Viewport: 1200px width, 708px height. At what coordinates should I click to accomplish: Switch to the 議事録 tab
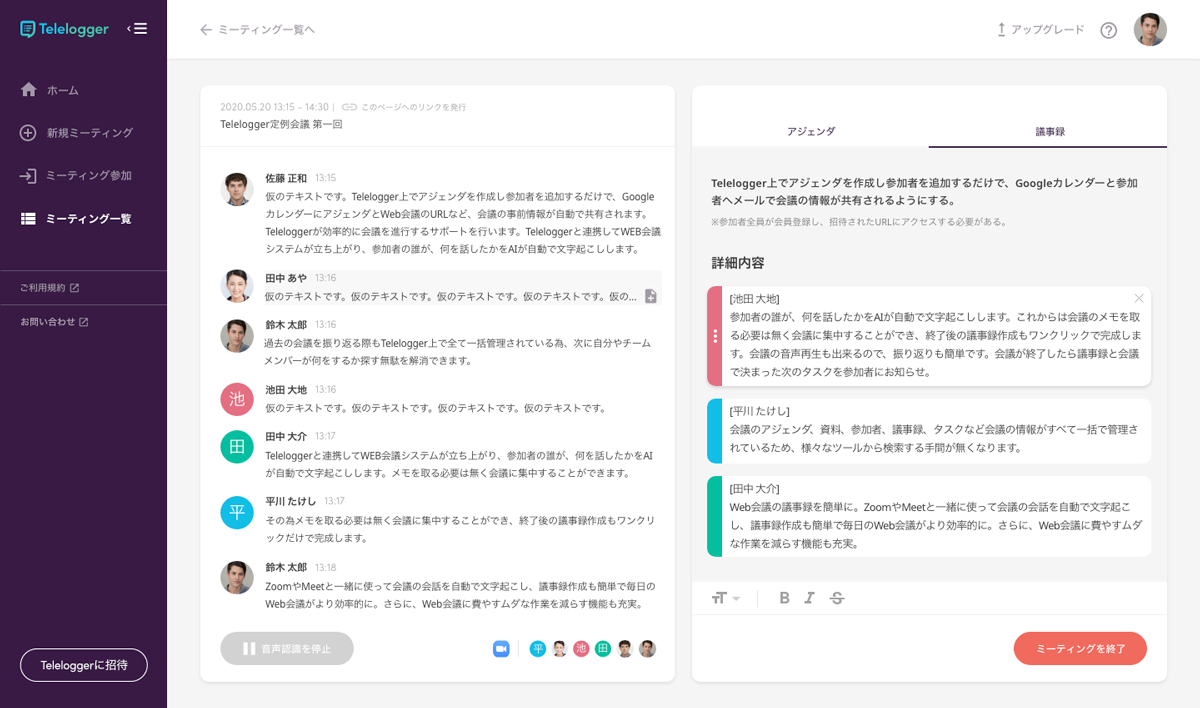pyautogui.click(x=1048, y=131)
